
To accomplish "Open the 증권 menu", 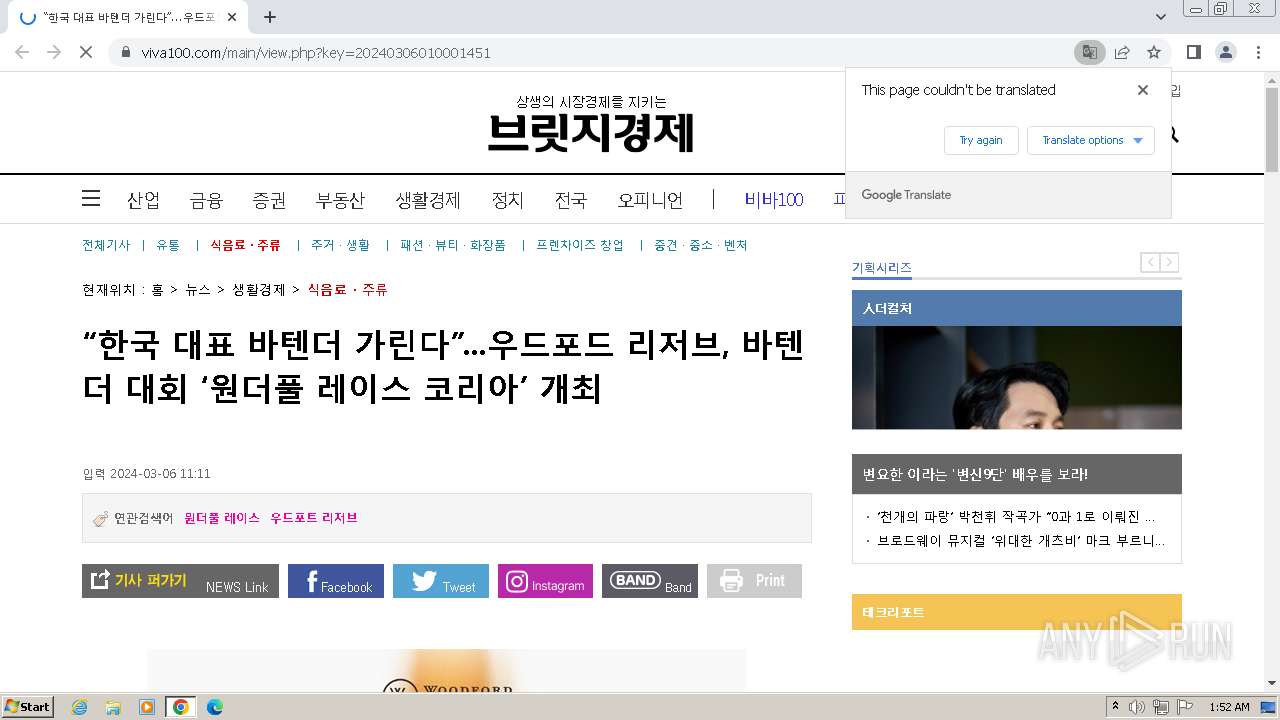I will click(269, 200).
